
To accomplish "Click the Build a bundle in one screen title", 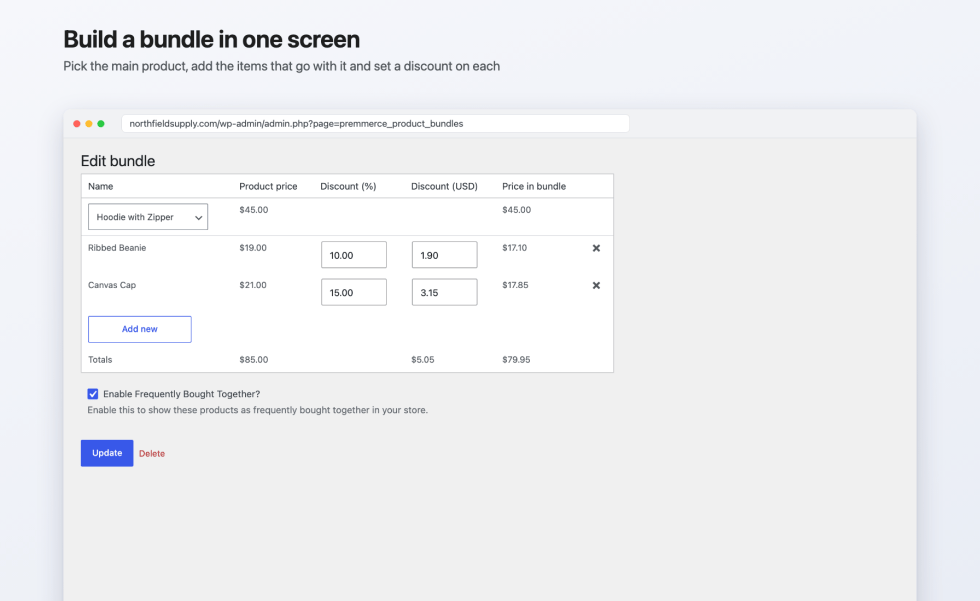I will coord(211,39).
